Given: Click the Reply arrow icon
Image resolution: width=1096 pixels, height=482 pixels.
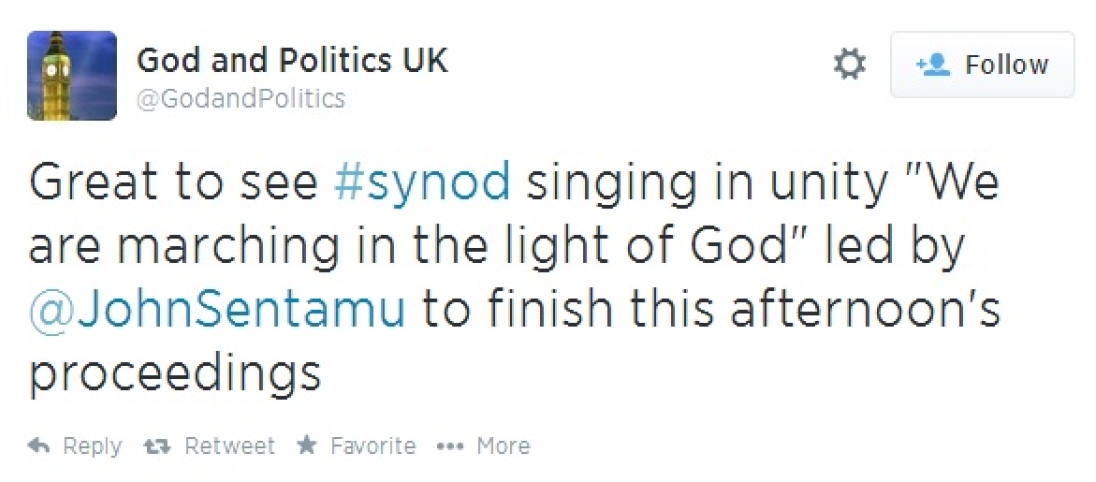Looking at the screenshot, I should coord(39,446).
